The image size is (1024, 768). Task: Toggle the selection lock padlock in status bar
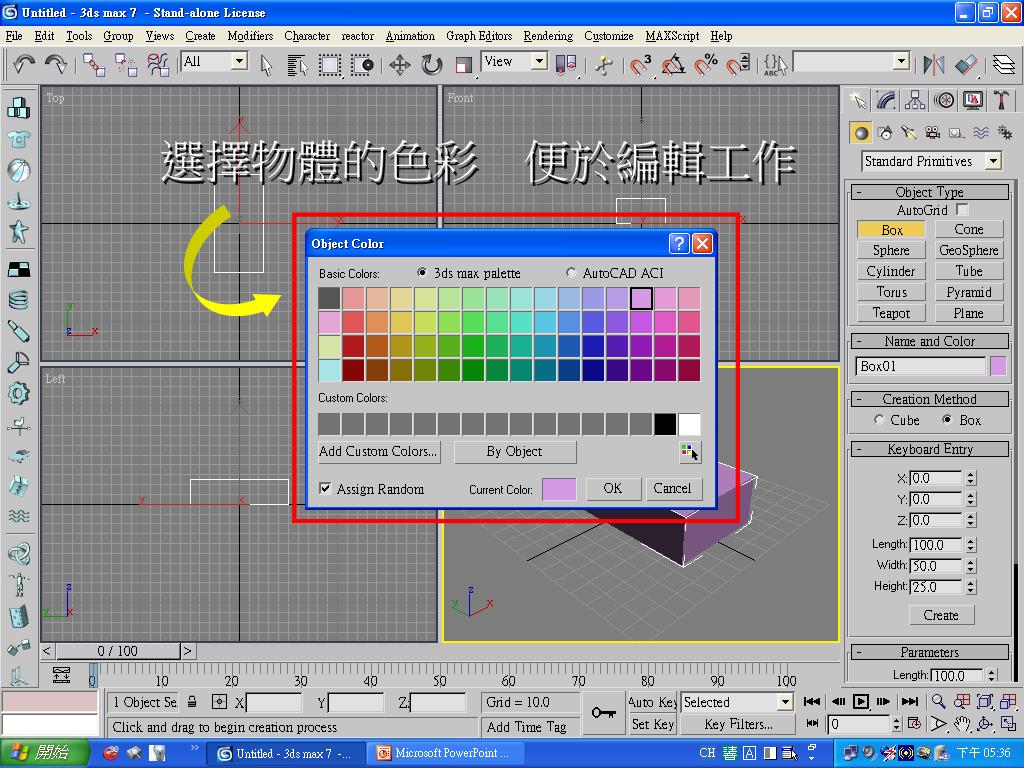pos(192,702)
